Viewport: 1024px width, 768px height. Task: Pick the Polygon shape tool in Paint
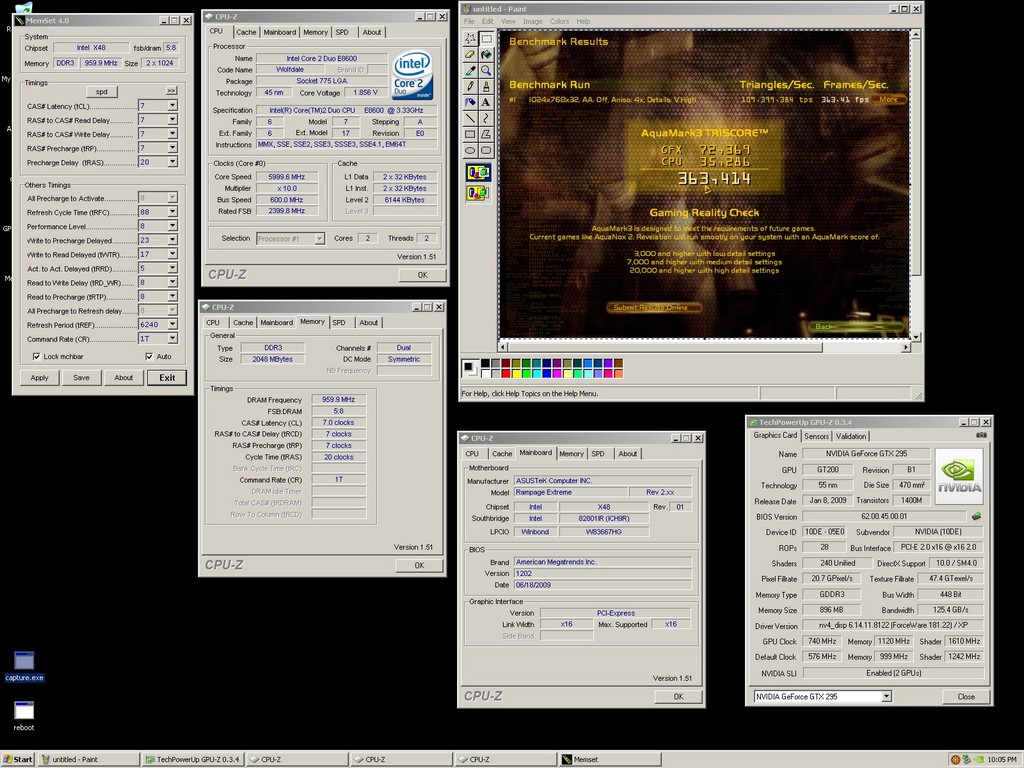[x=487, y=134]
